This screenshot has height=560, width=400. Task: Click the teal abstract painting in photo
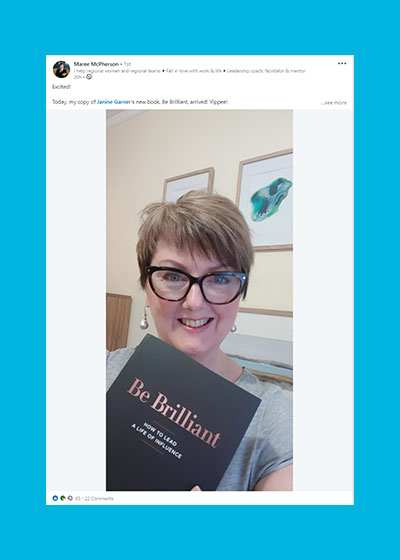click(271, 199)
